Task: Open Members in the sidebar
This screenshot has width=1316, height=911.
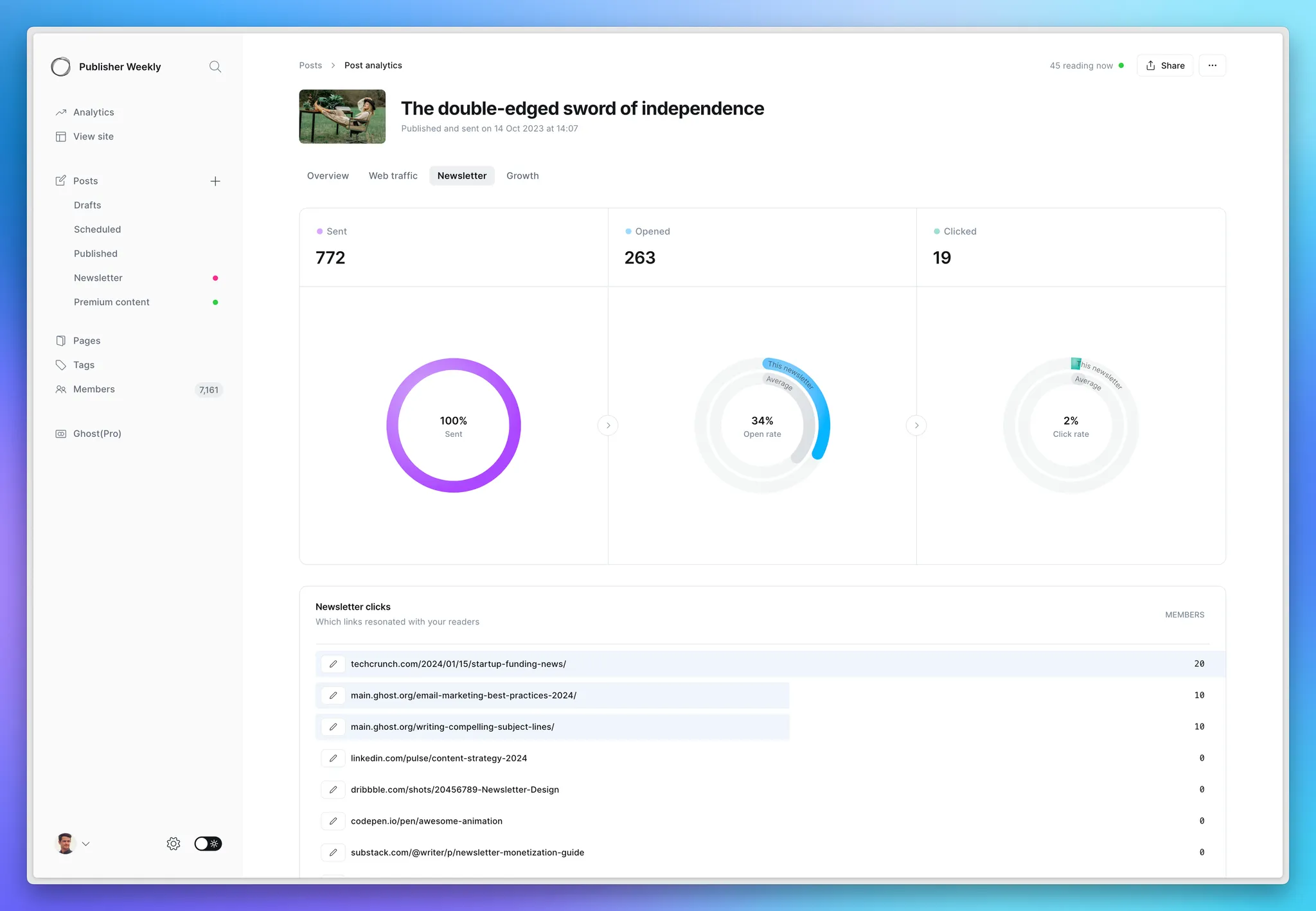Action: (94, 389)
